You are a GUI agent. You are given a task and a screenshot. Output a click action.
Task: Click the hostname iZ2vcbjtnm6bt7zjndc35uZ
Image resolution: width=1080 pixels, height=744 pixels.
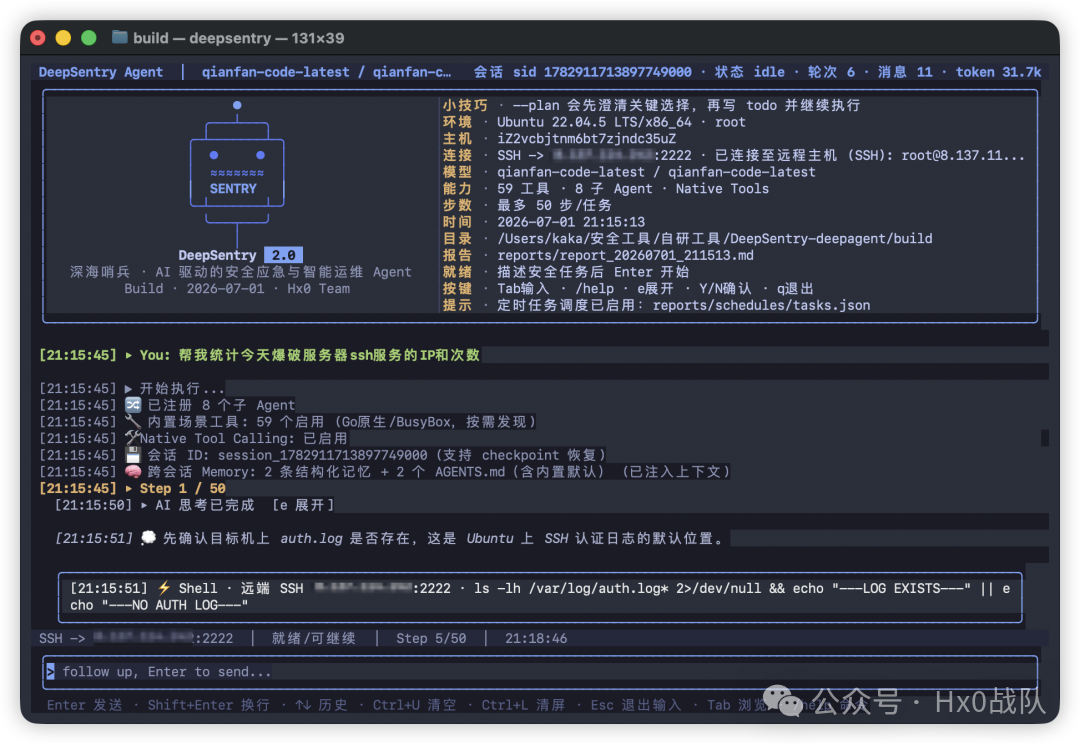point(587,138)
